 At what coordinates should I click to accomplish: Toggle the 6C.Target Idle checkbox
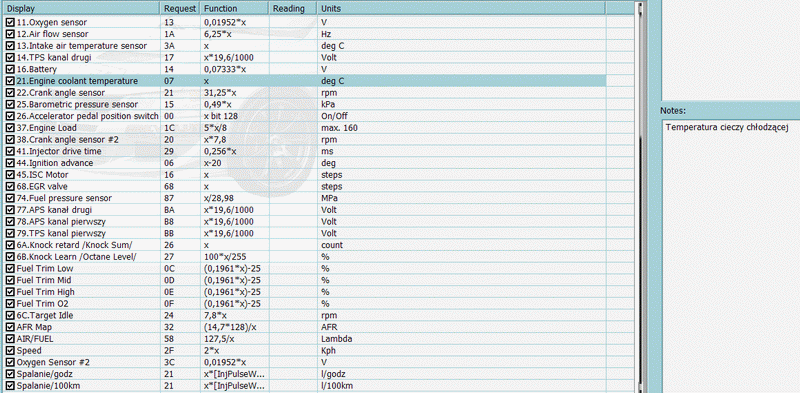(10, 316)
